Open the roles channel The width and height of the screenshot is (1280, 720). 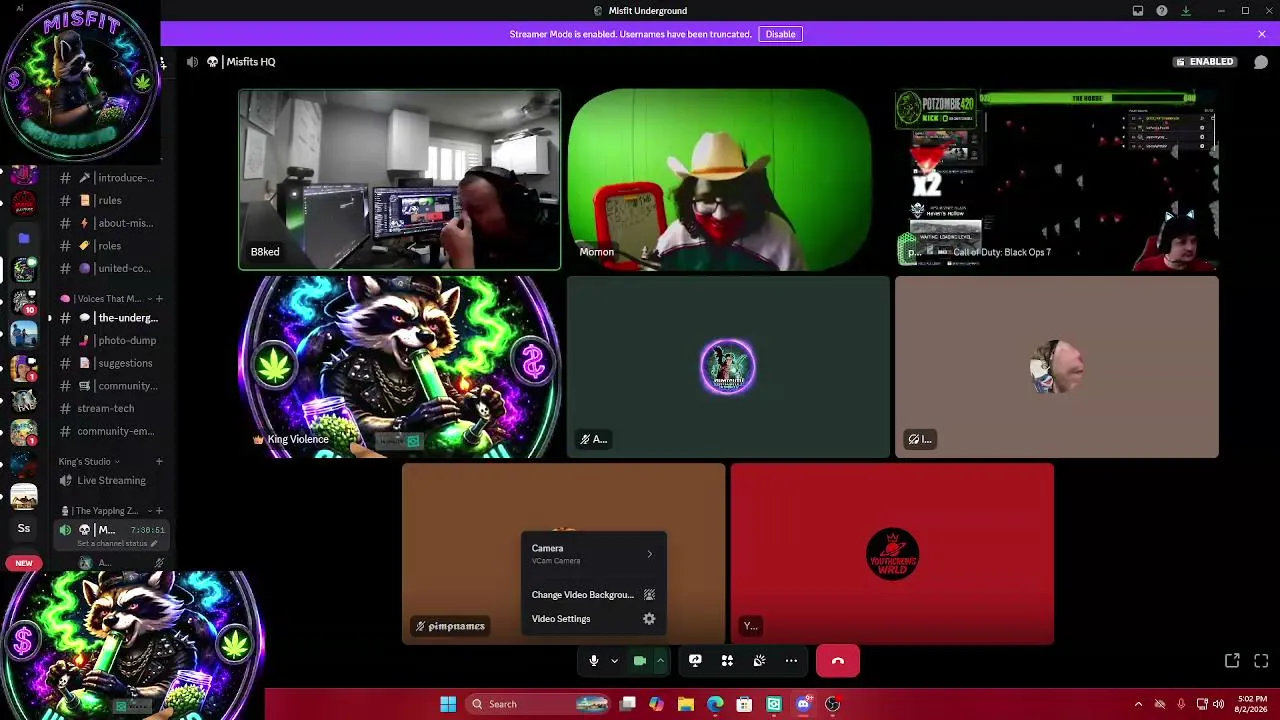[x=110, y=246]
